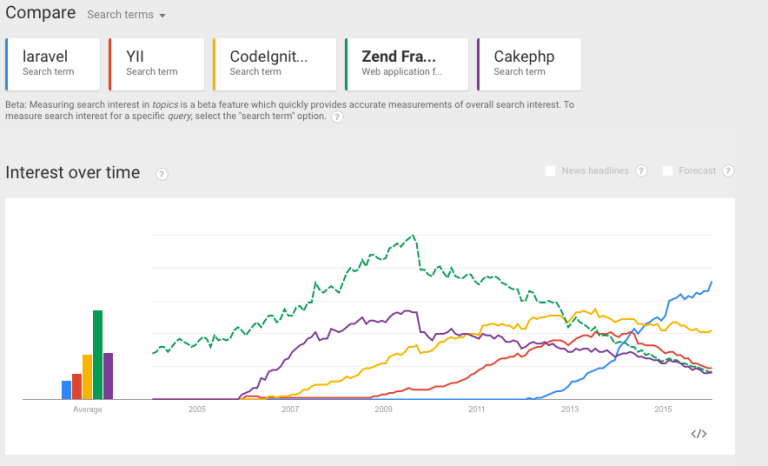Viewport: 768px width, 466px height.
Task: Enable the Forecast checkbox
Action: (x=668, y=171)
